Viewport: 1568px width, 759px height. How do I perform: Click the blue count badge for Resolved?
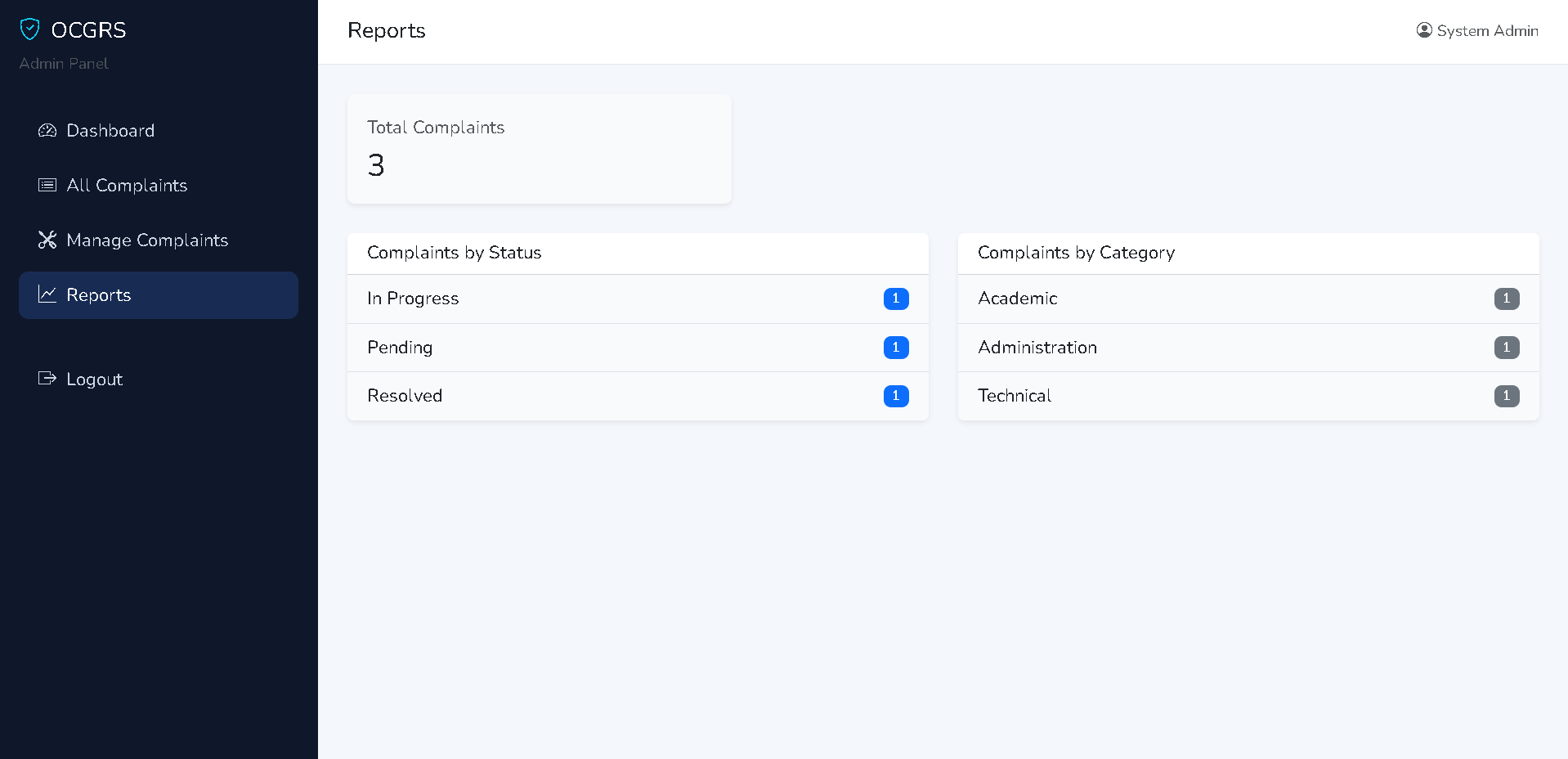click(896, 396)
